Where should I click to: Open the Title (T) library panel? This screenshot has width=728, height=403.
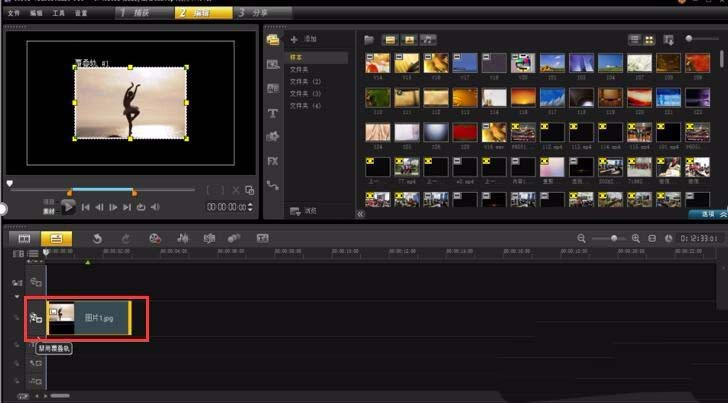272,113
